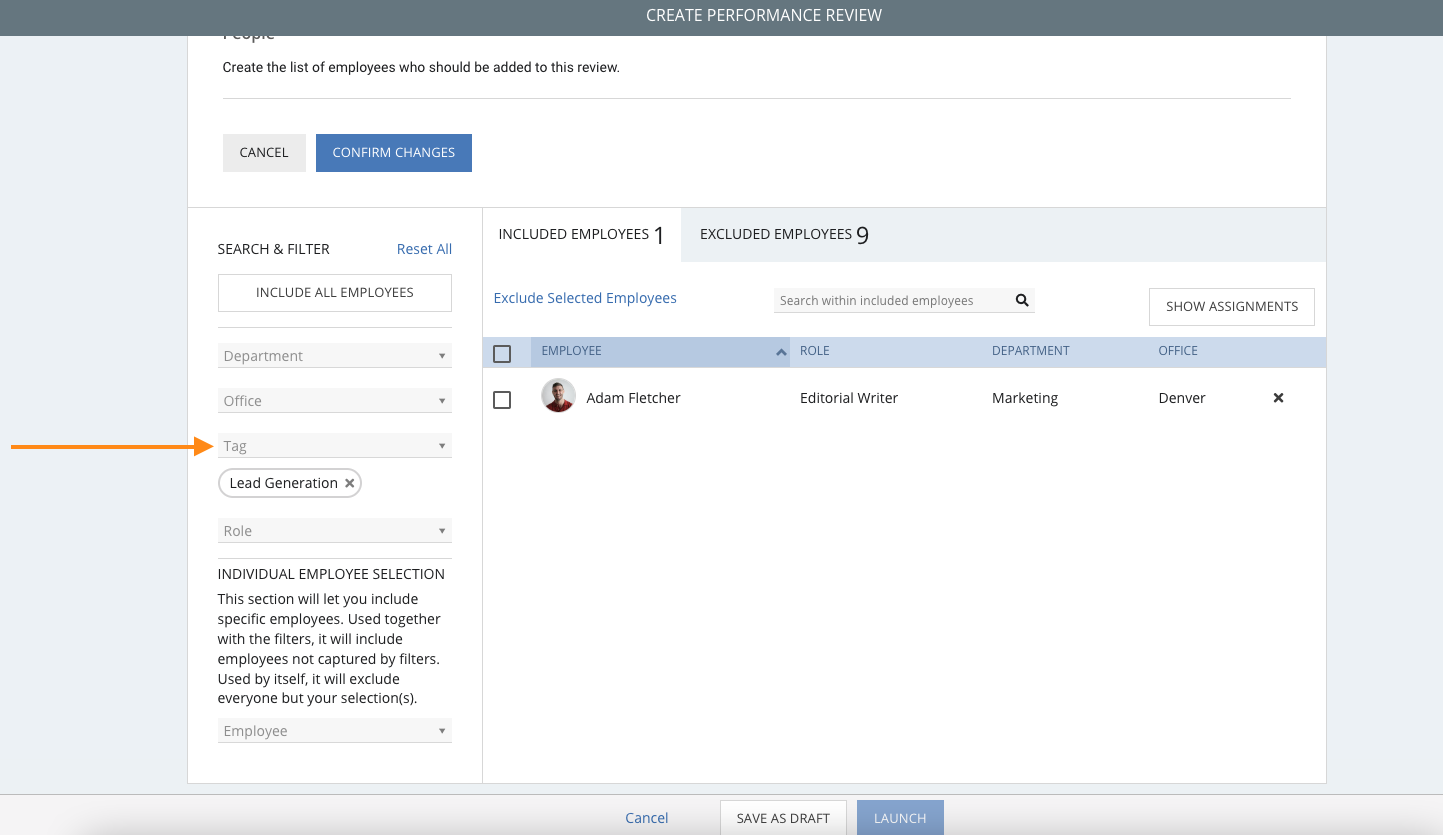Click the search magnifier icon
1443x835 pixels.
click(x=1021, y=300)
